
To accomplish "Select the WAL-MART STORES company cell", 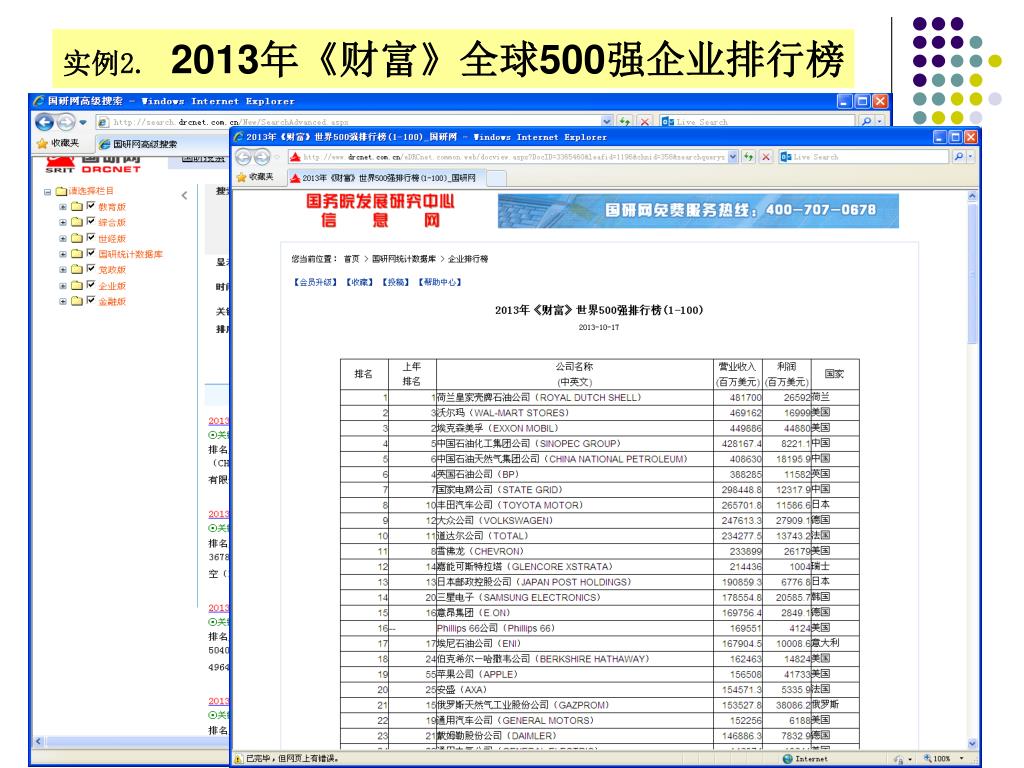I will point(575,413).
